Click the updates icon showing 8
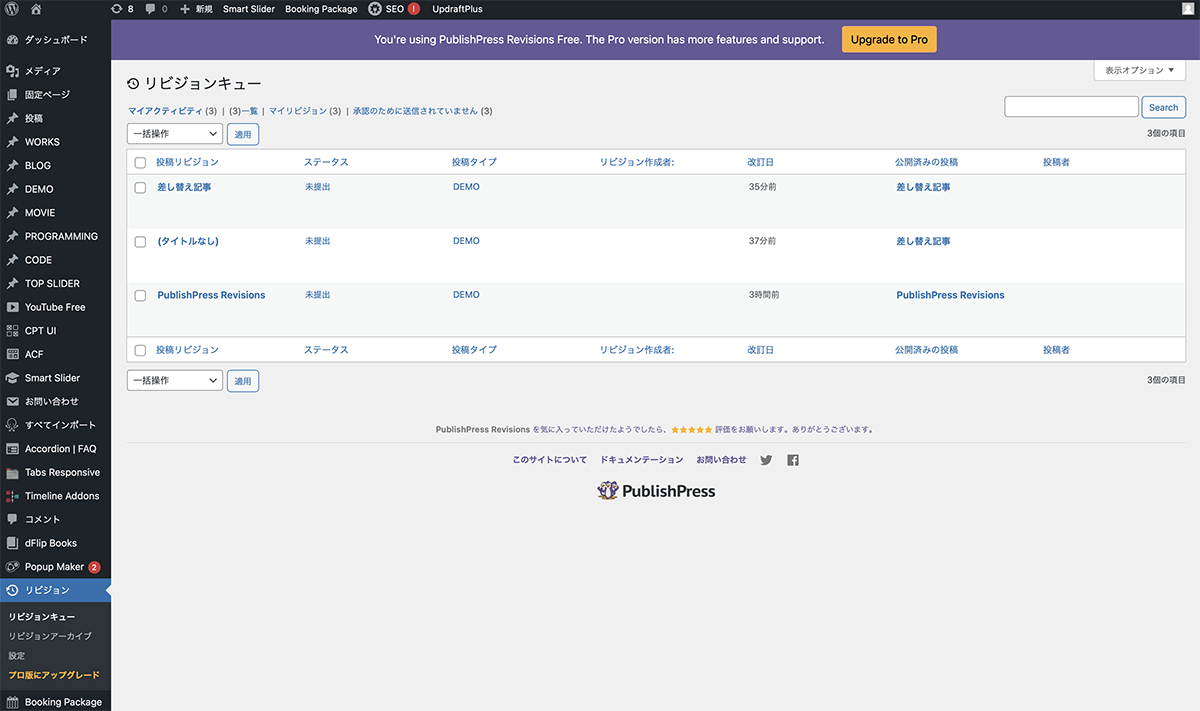The height and width of the screenshot is (711, 1200). tap(122, 9)
